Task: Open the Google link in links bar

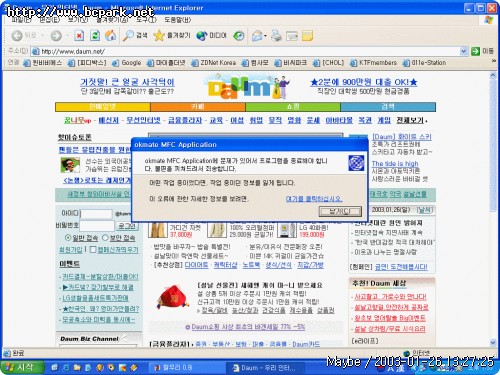Action: coord(127,63)
